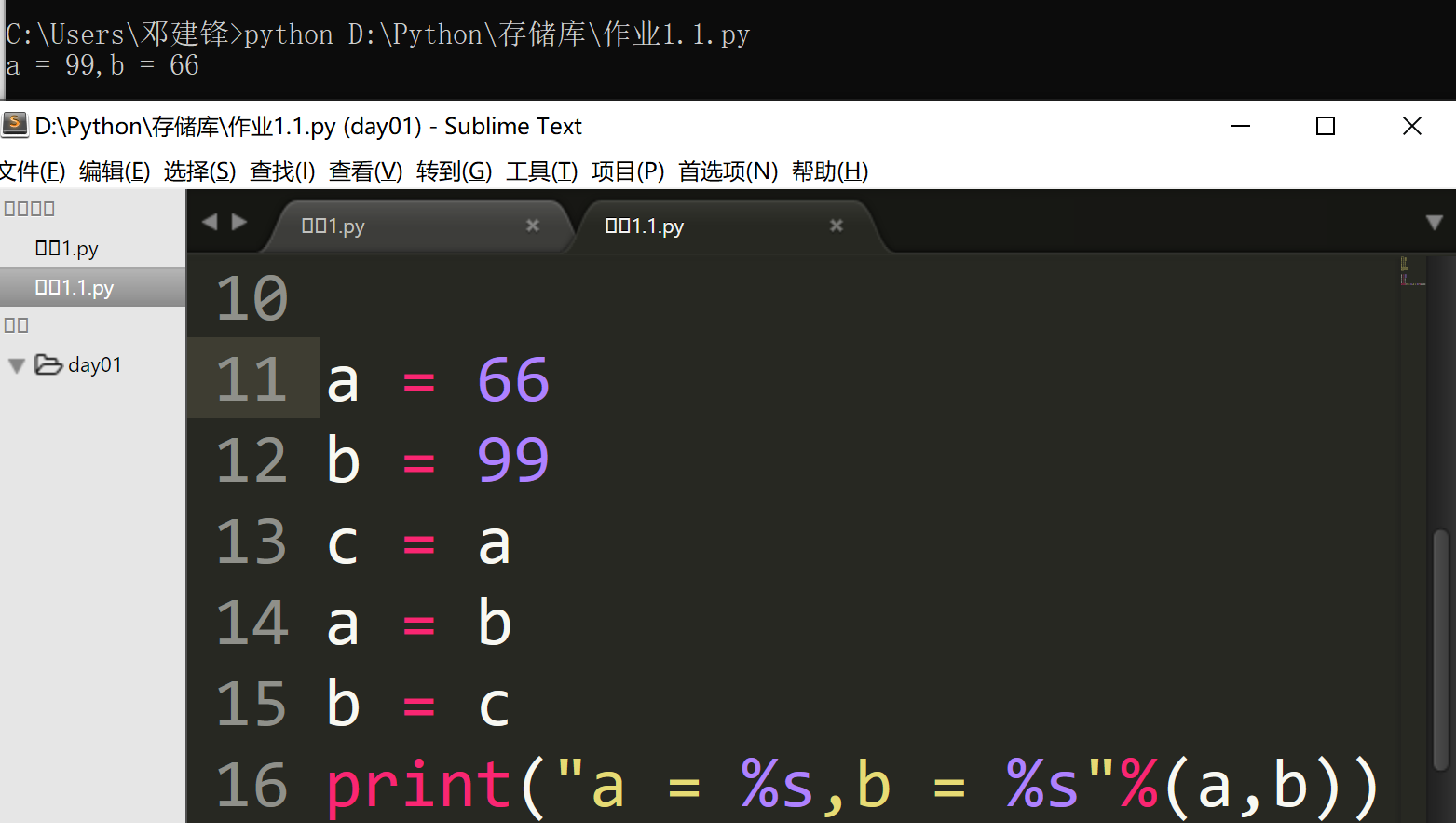The height and width of the screenshot is (823, 1456).
Task: Select 作业1.py in the sidebar file list
Action: pos(65,248)
